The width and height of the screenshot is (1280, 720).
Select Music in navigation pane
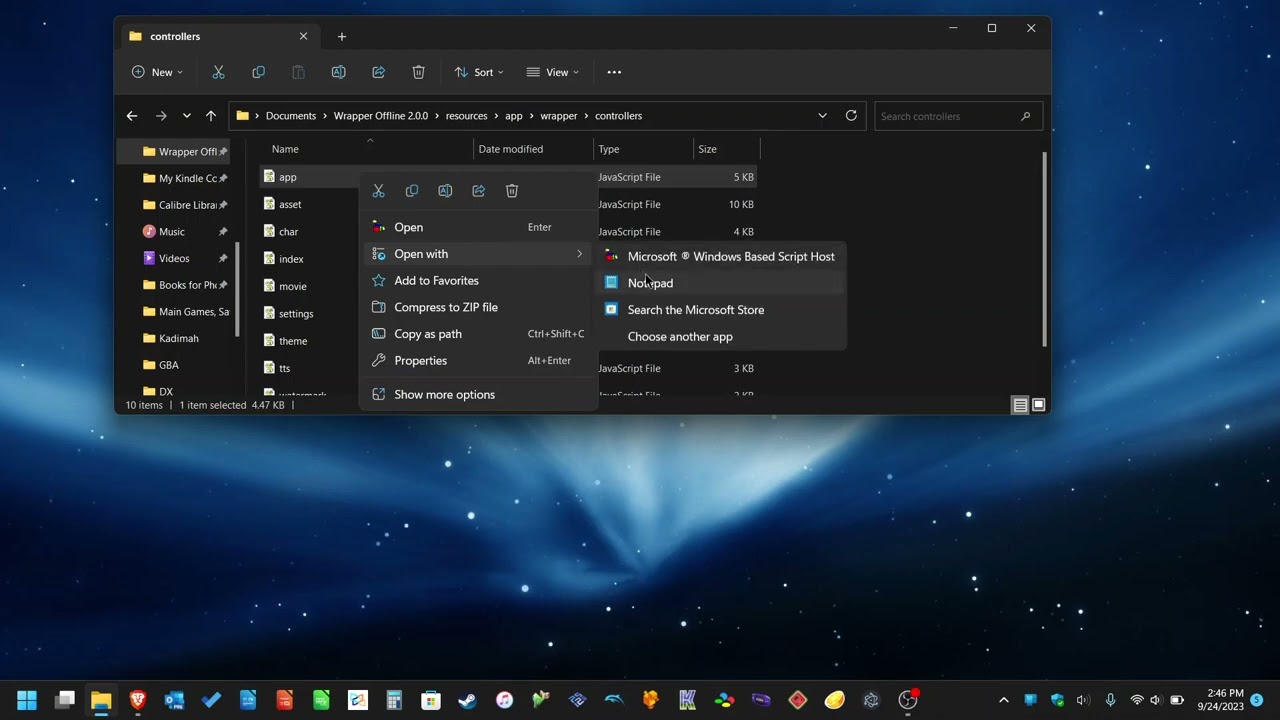coord(172,231)
